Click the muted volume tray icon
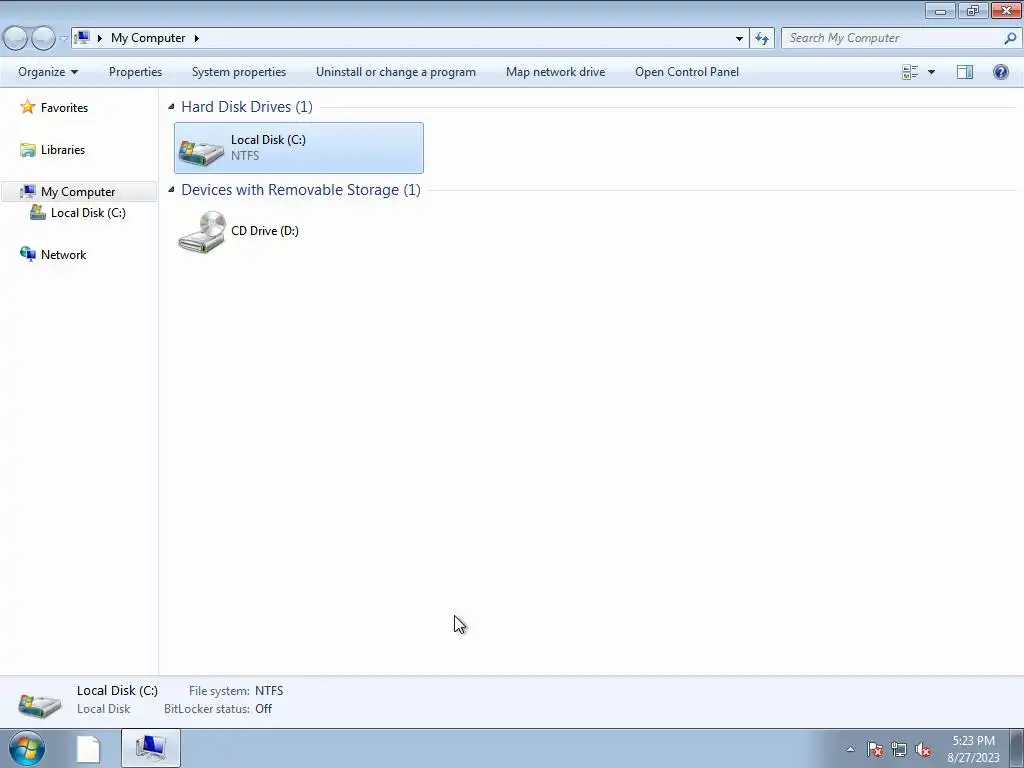 click(923, 749)
